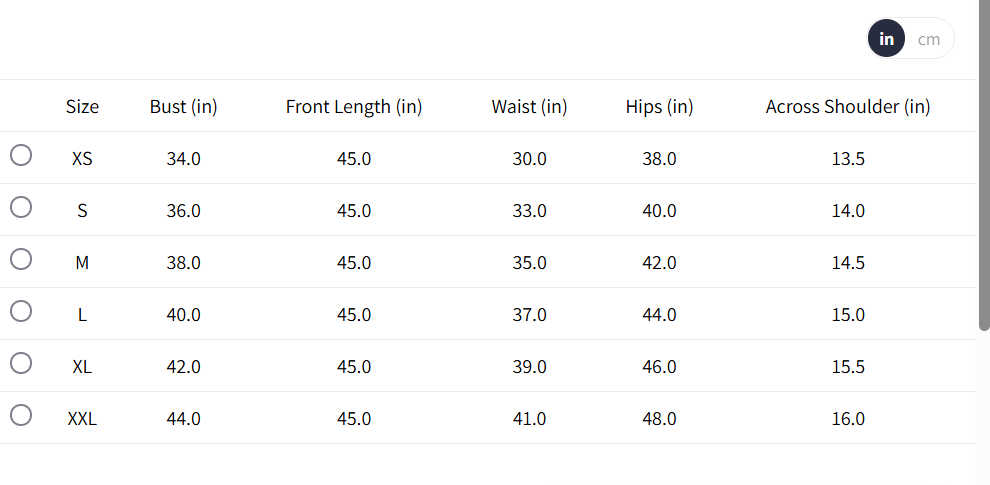The width and height of the screenshot is (990, 485).
Task: Click the Waist (in) column header
Action: pos(529,106)
